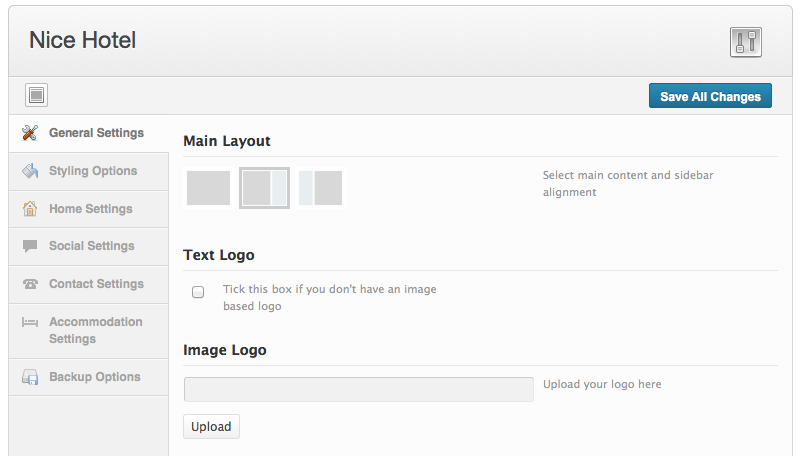
Task: Choose the left sidebar layout option
Action: pyautogui.click(x=321, y=188)
